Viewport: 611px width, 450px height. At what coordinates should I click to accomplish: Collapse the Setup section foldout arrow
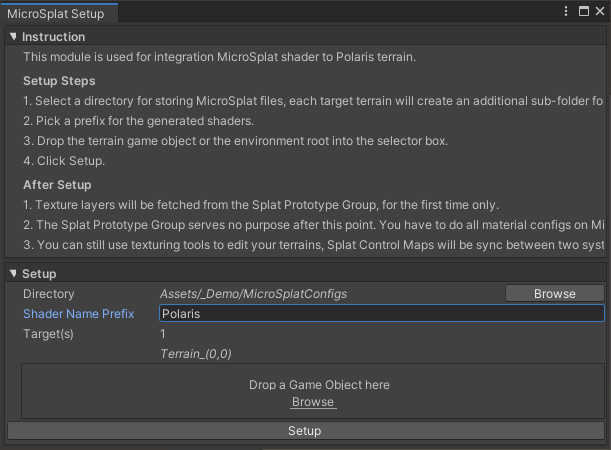13,274
